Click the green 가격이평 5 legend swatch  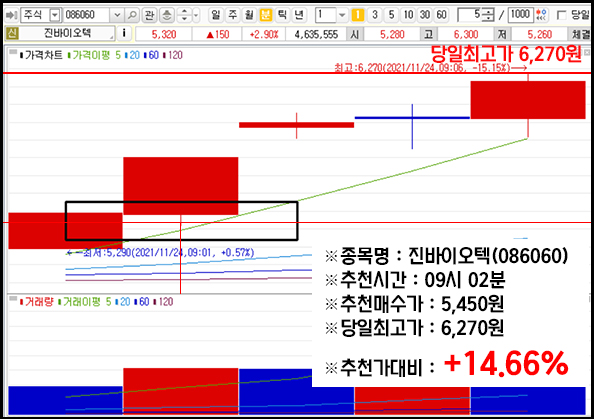[x=69, y=56]
